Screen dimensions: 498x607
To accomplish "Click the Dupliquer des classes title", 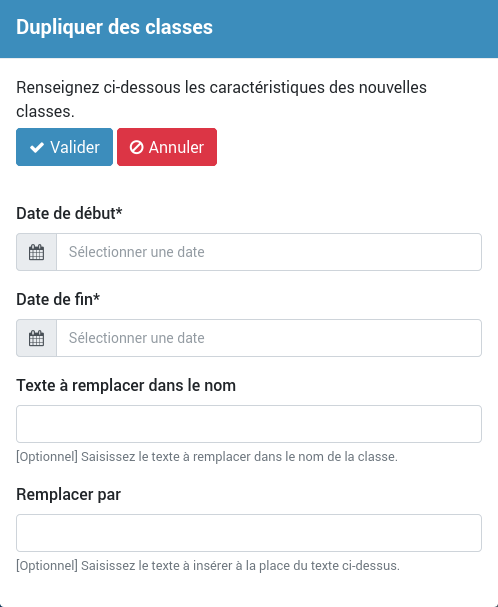I will [x=114, y=27].
